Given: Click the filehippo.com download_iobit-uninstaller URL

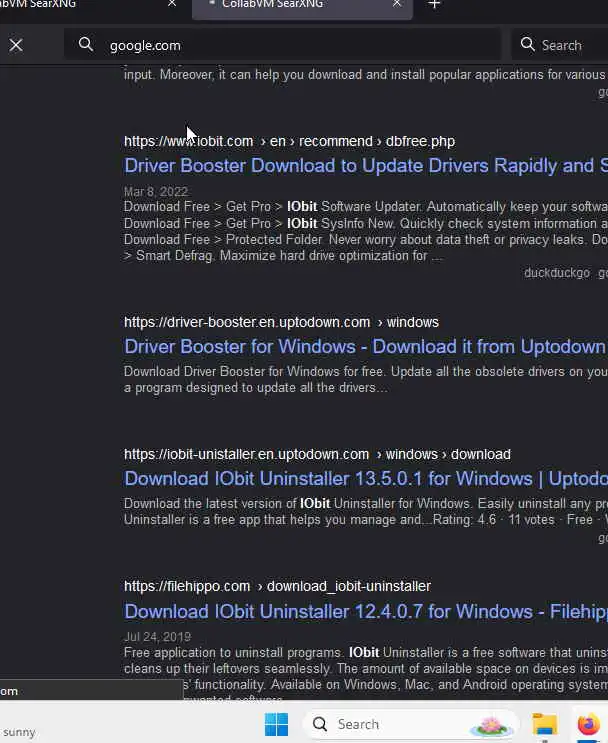Looking at the screenshot, I should [x=277, y=586].
